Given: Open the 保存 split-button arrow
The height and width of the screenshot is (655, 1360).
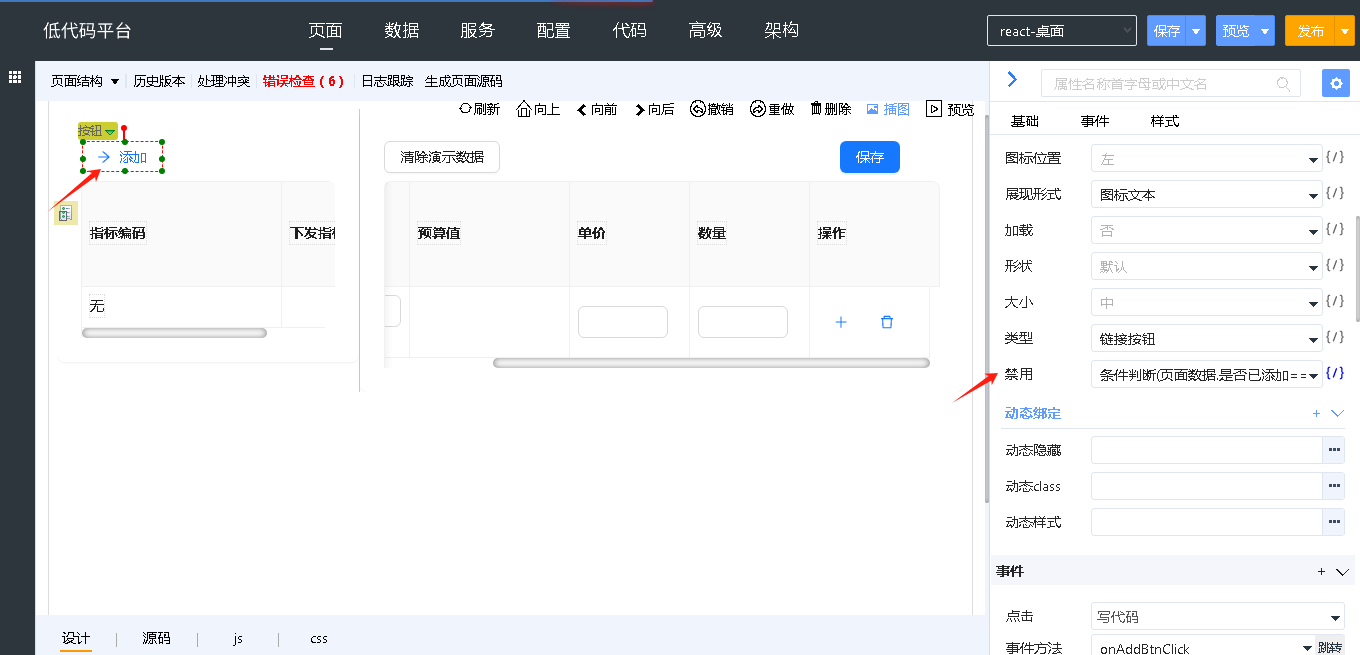Looking at the screenshot, I should [1196, 31].
